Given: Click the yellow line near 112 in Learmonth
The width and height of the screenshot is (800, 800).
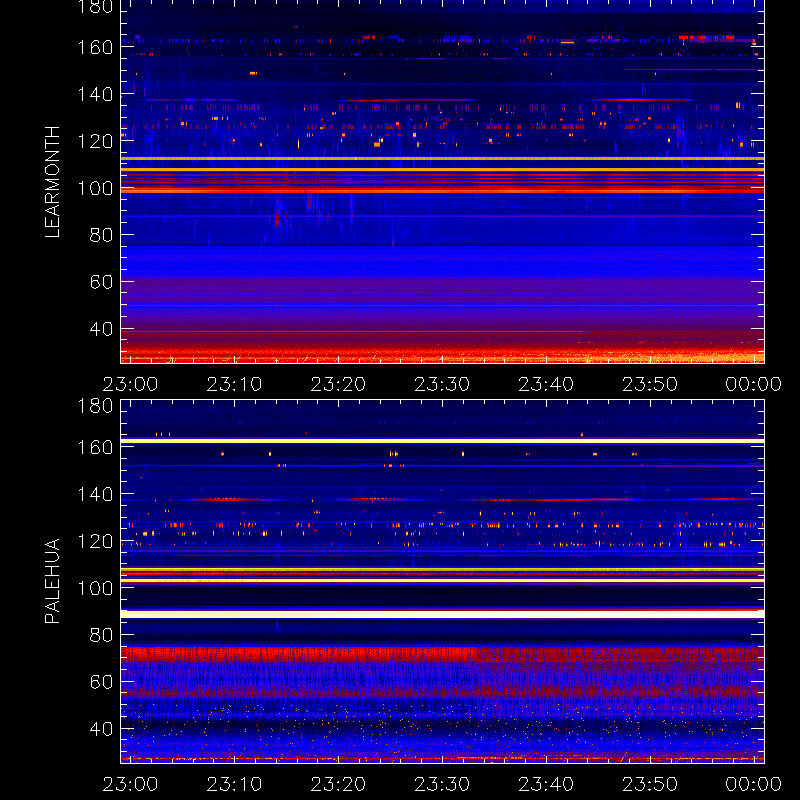Looking at the screenshot, I should pyautogui.click(x=442, y=159).
